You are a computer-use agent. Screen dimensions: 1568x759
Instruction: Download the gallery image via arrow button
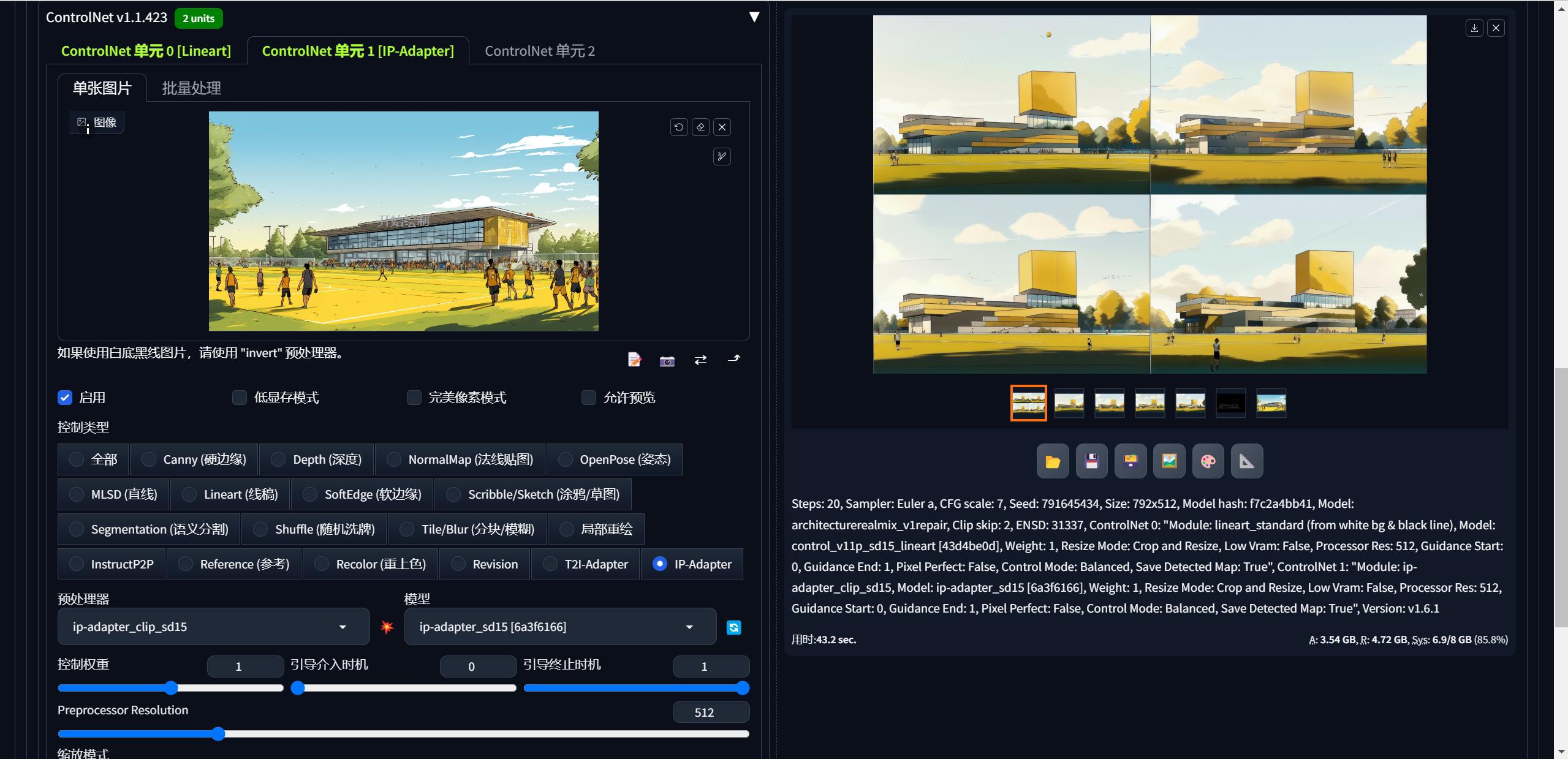(x=1474, y=28)
